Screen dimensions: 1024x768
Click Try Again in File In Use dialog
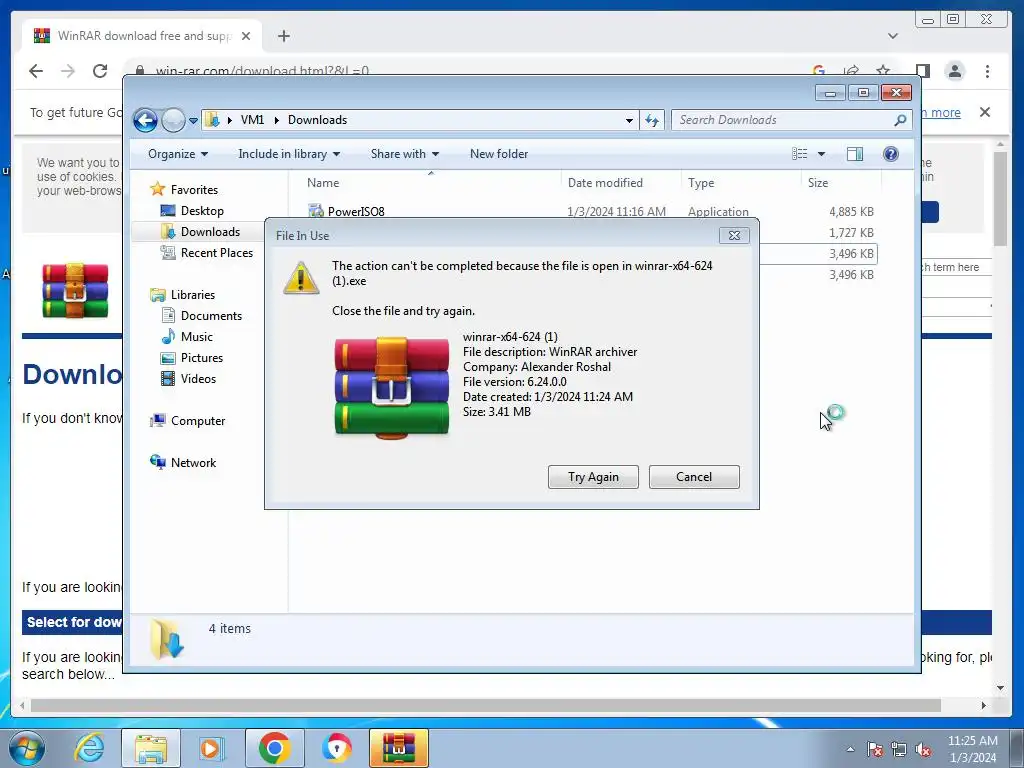click(x=593, y=477)
